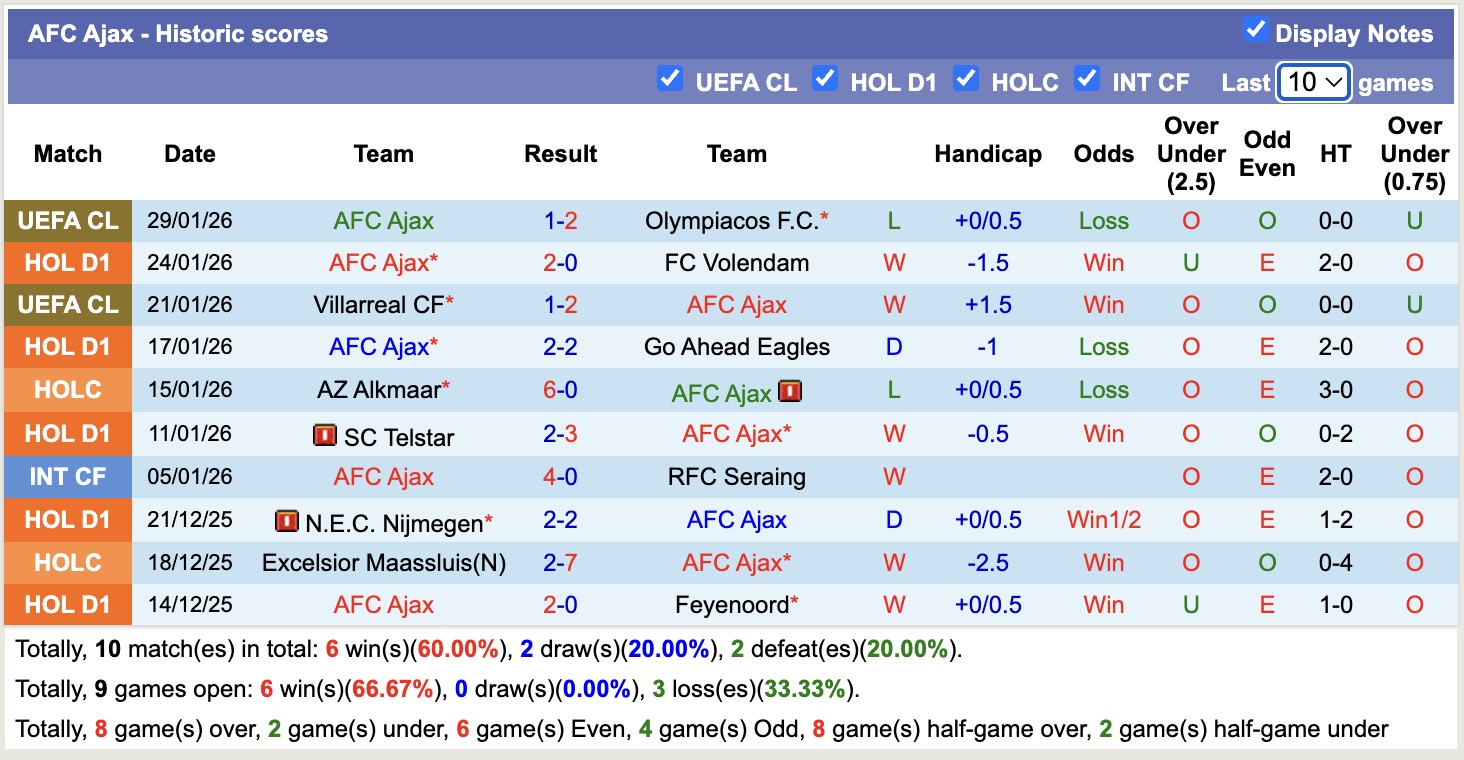Click the HOLC badge on the 18/12/25 row
The height and width of the screenshot is (760, 1464).
(x=67, y=562)
